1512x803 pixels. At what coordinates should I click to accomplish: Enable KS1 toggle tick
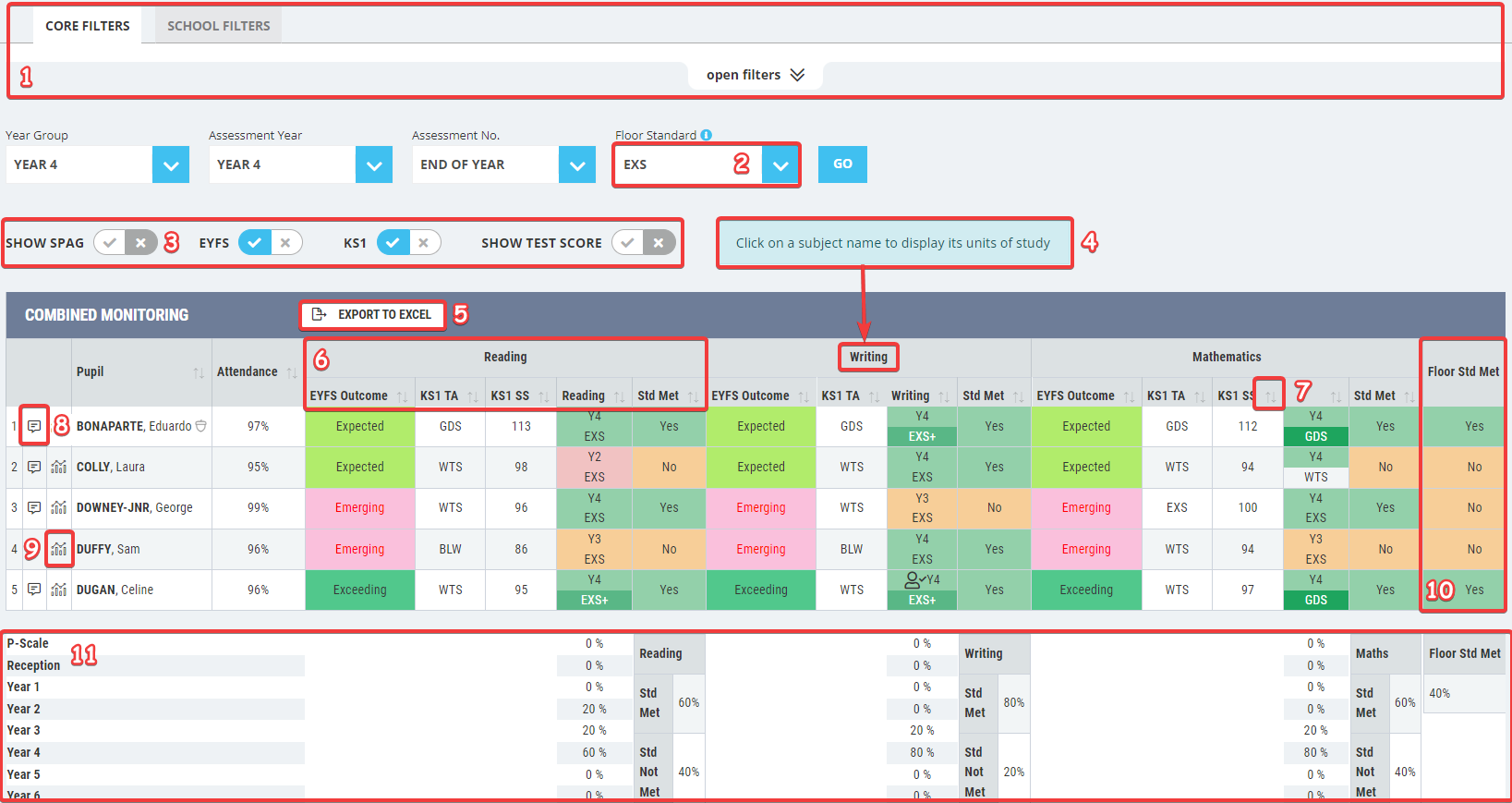point(393,243)
